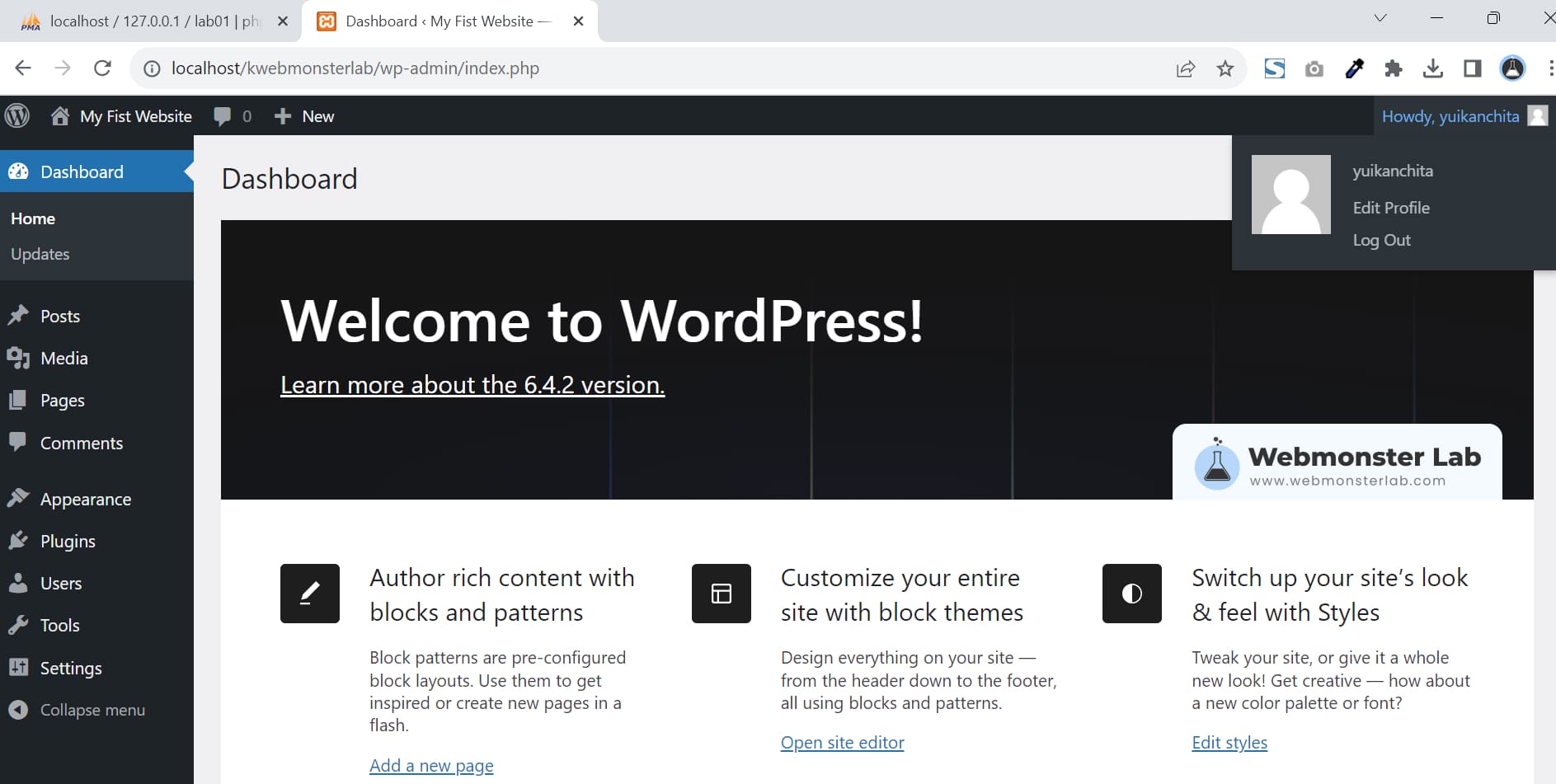Follow the Add a new page link

[431, 765]
